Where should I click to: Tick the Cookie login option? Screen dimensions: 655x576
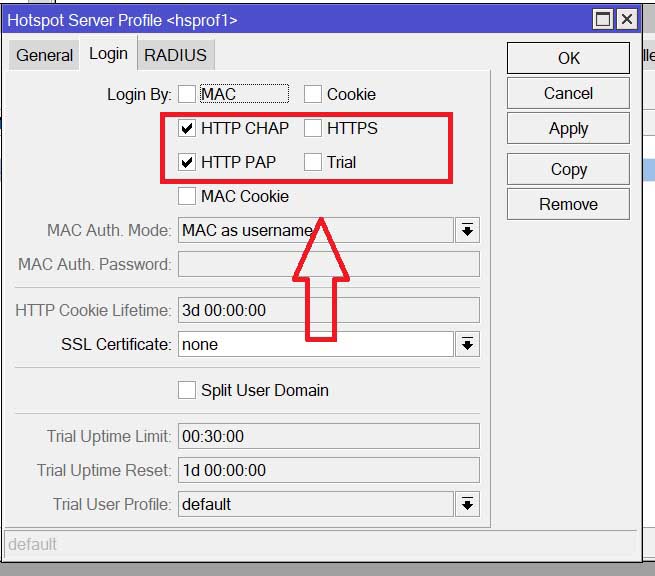(313, 95)
